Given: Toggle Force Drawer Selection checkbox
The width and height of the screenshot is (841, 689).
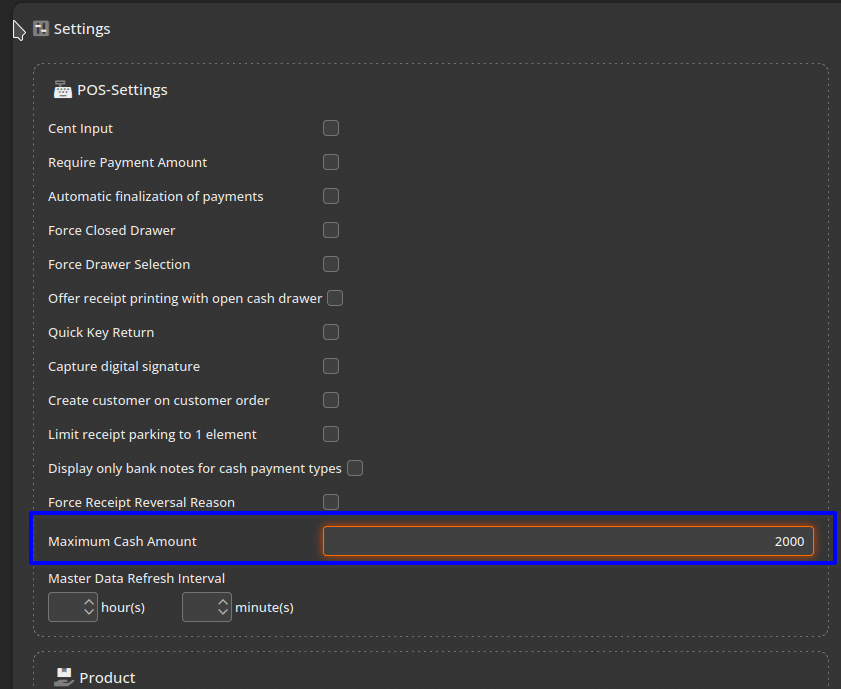Looking at the screenshot, I should coord(331,264).
